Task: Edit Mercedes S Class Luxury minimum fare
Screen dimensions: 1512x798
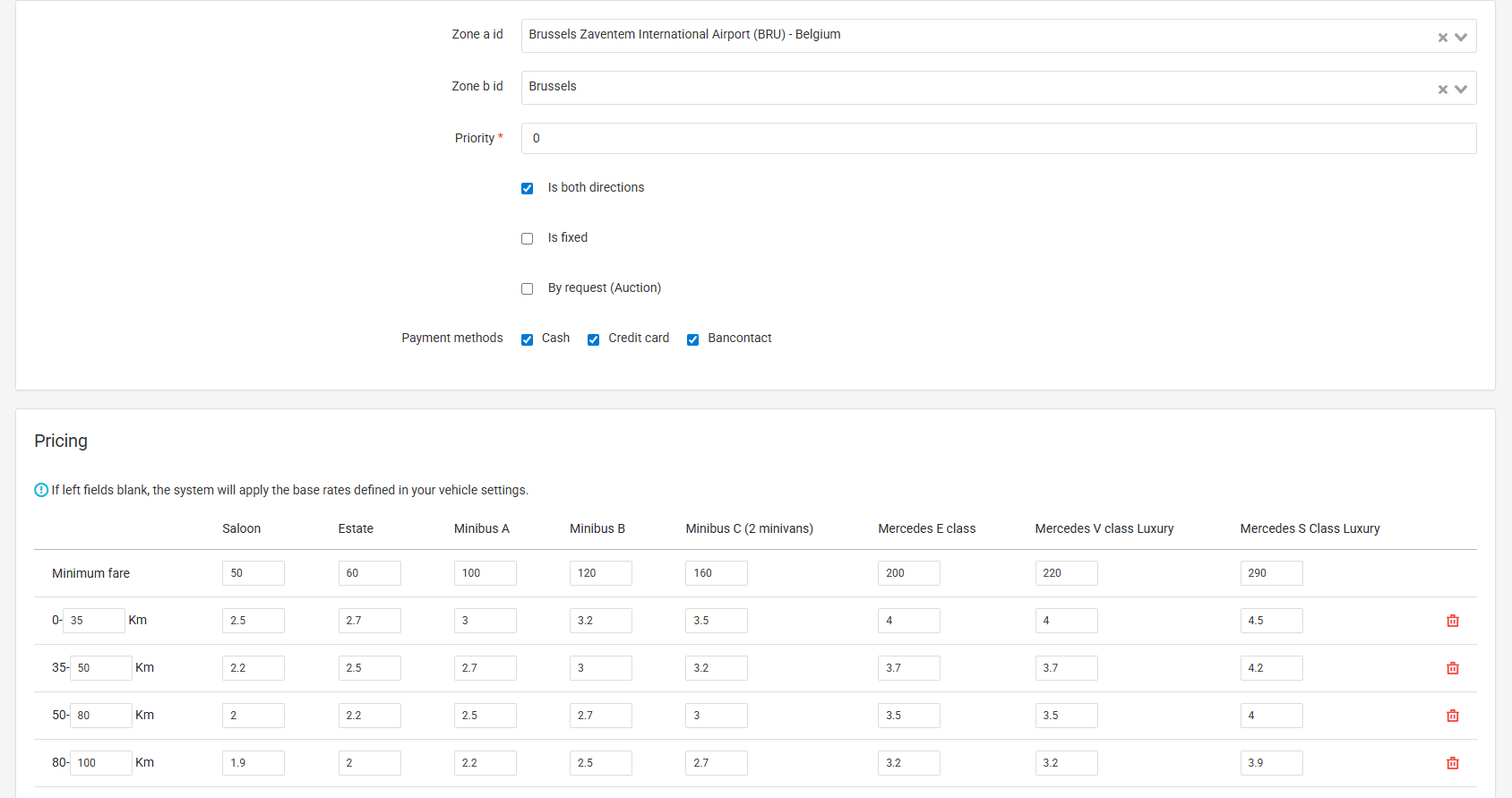Action: (1270, 573)
